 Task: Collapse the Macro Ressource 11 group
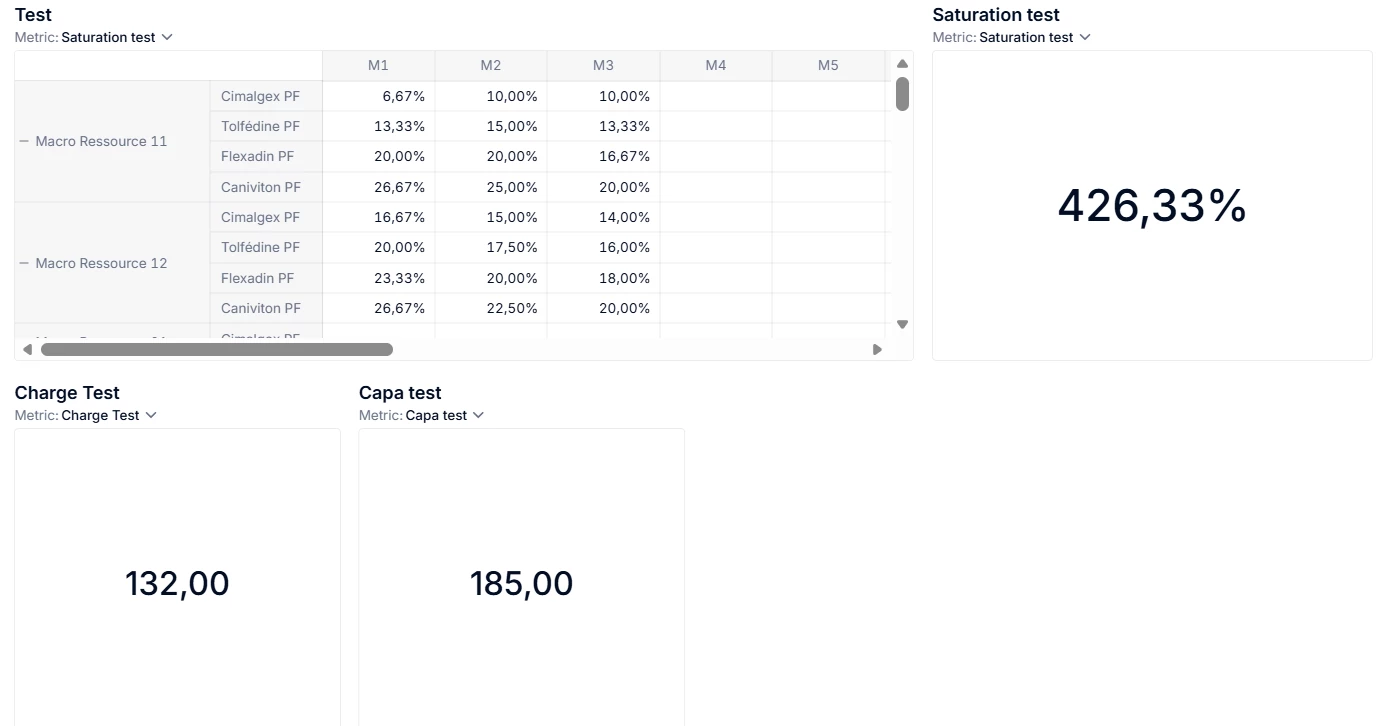click(24, 142)
